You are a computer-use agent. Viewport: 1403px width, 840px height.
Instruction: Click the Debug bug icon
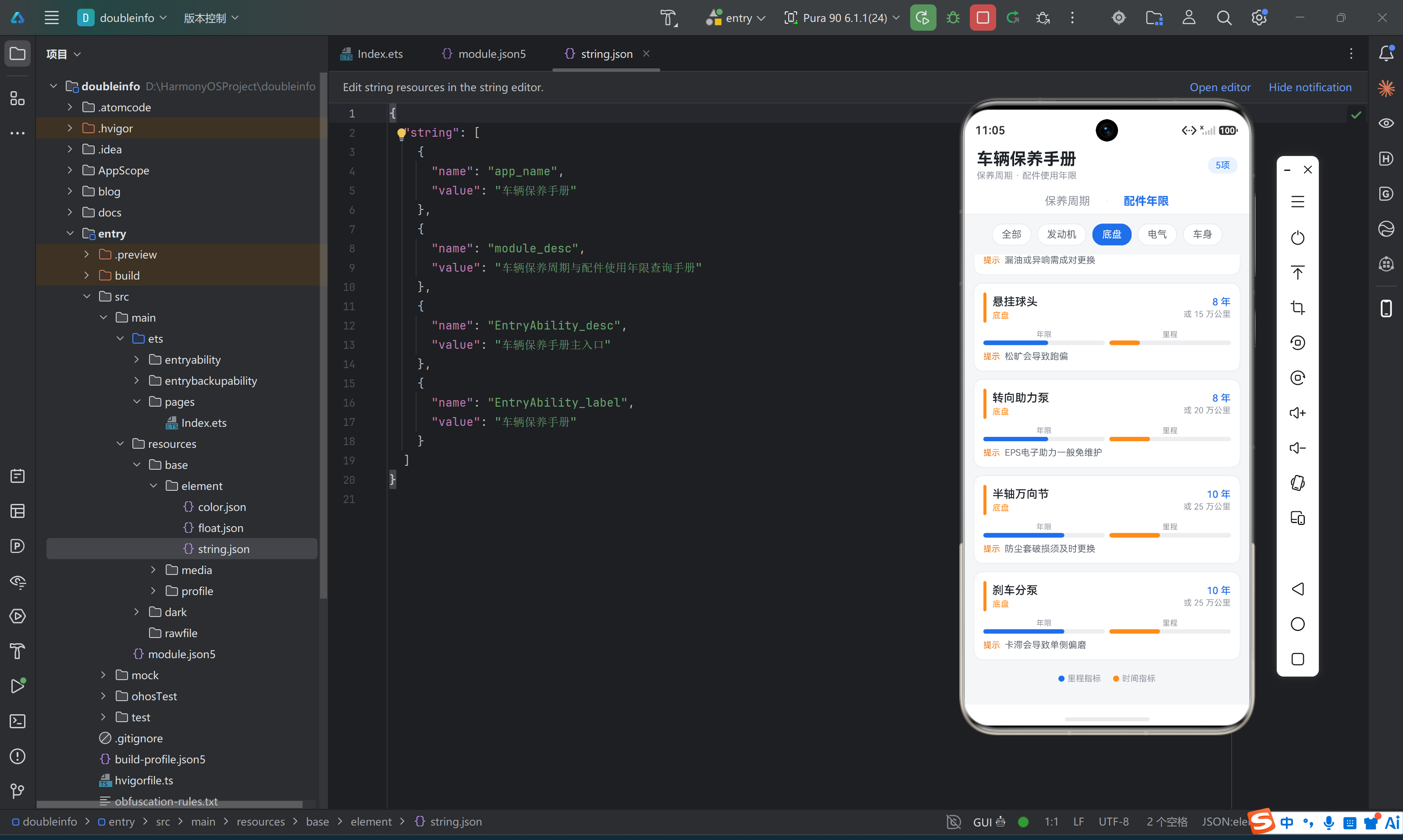coord(953,18)
